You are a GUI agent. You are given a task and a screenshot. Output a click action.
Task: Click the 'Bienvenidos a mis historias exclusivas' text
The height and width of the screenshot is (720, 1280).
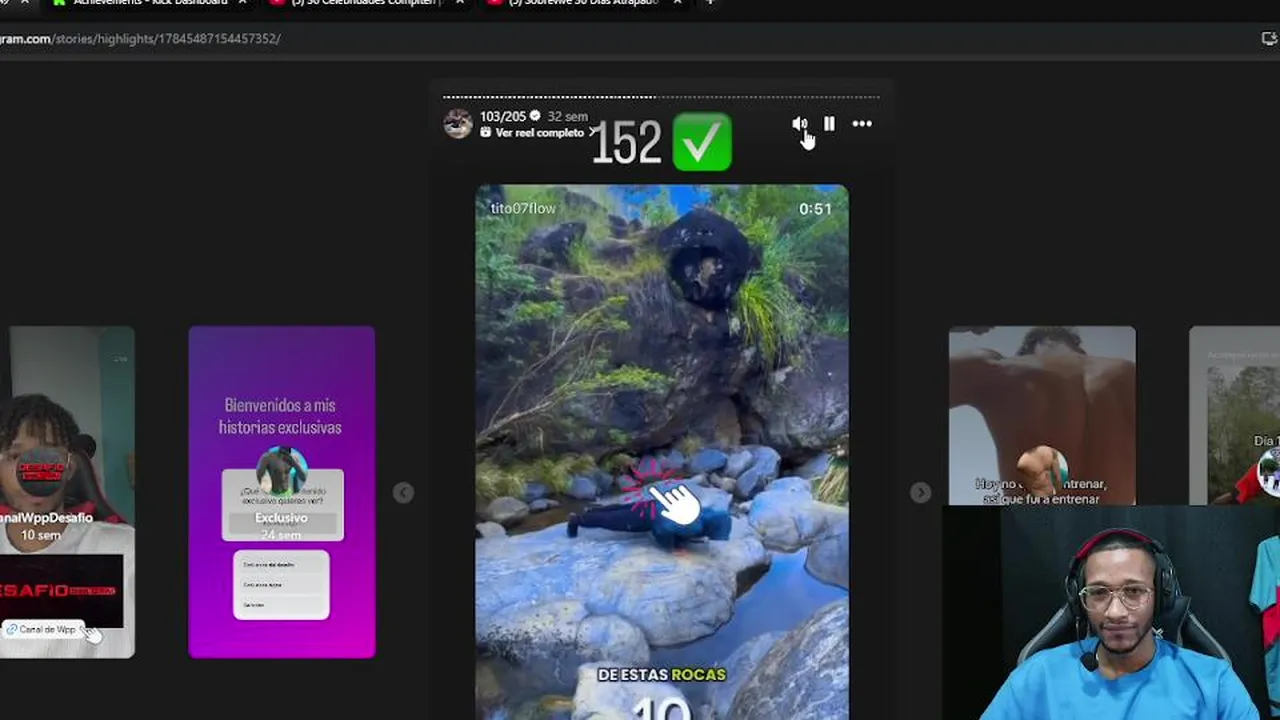point(282,416)
